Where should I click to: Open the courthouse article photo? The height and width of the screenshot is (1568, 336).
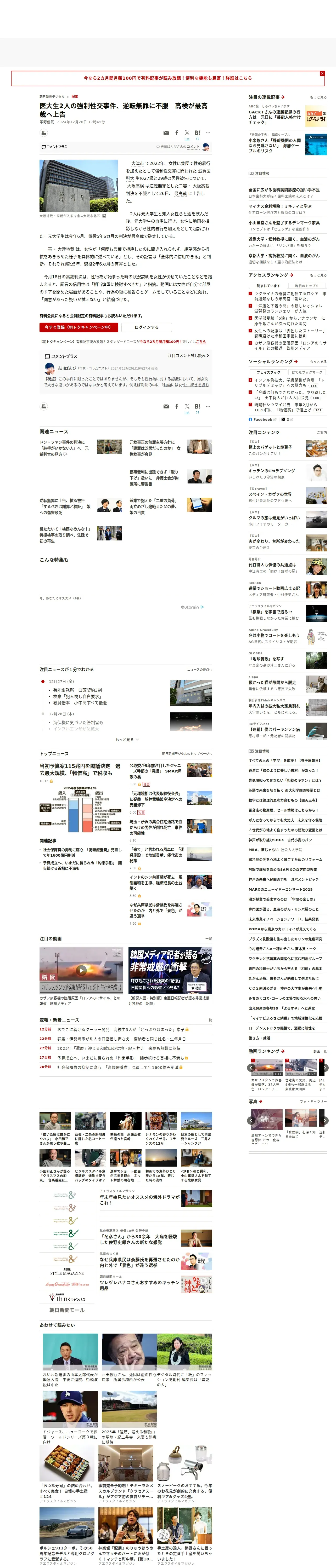coord(79,186)
